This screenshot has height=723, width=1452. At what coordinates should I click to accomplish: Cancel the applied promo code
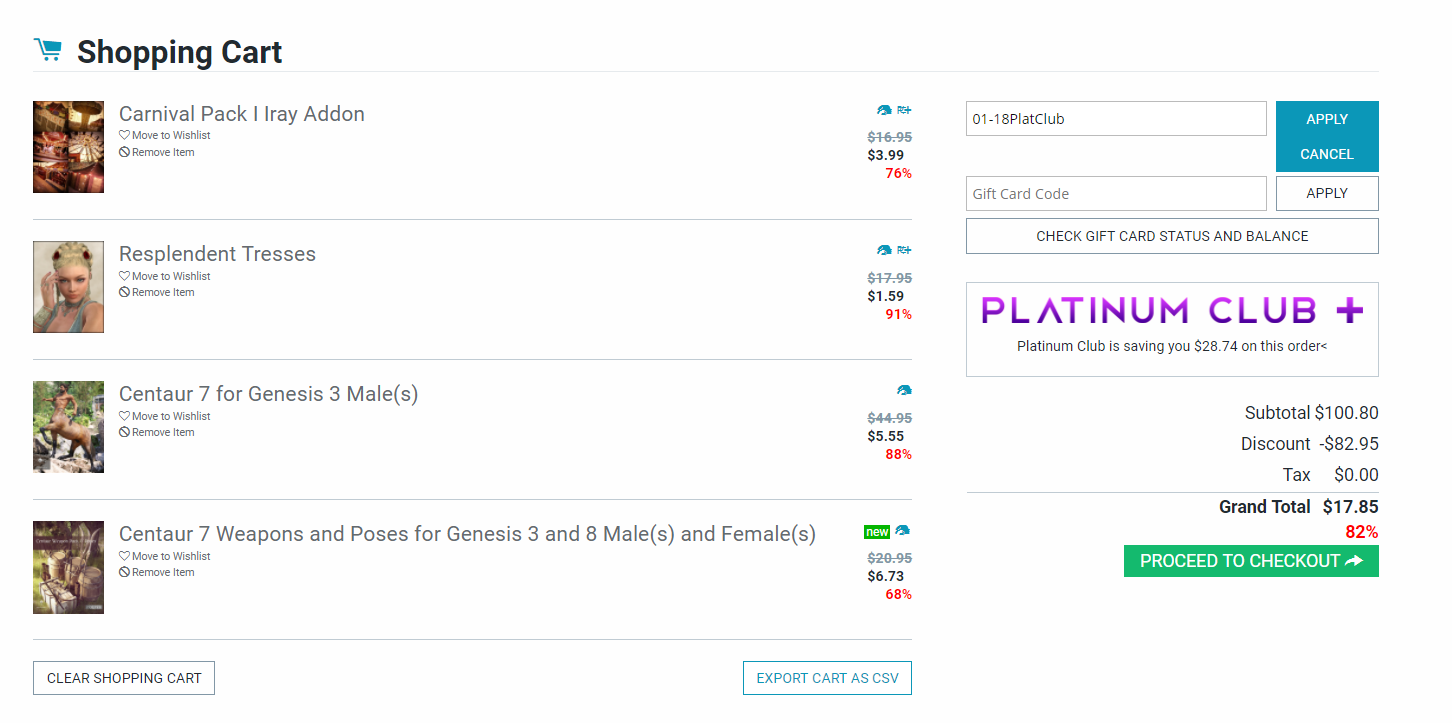[1327, 154]
